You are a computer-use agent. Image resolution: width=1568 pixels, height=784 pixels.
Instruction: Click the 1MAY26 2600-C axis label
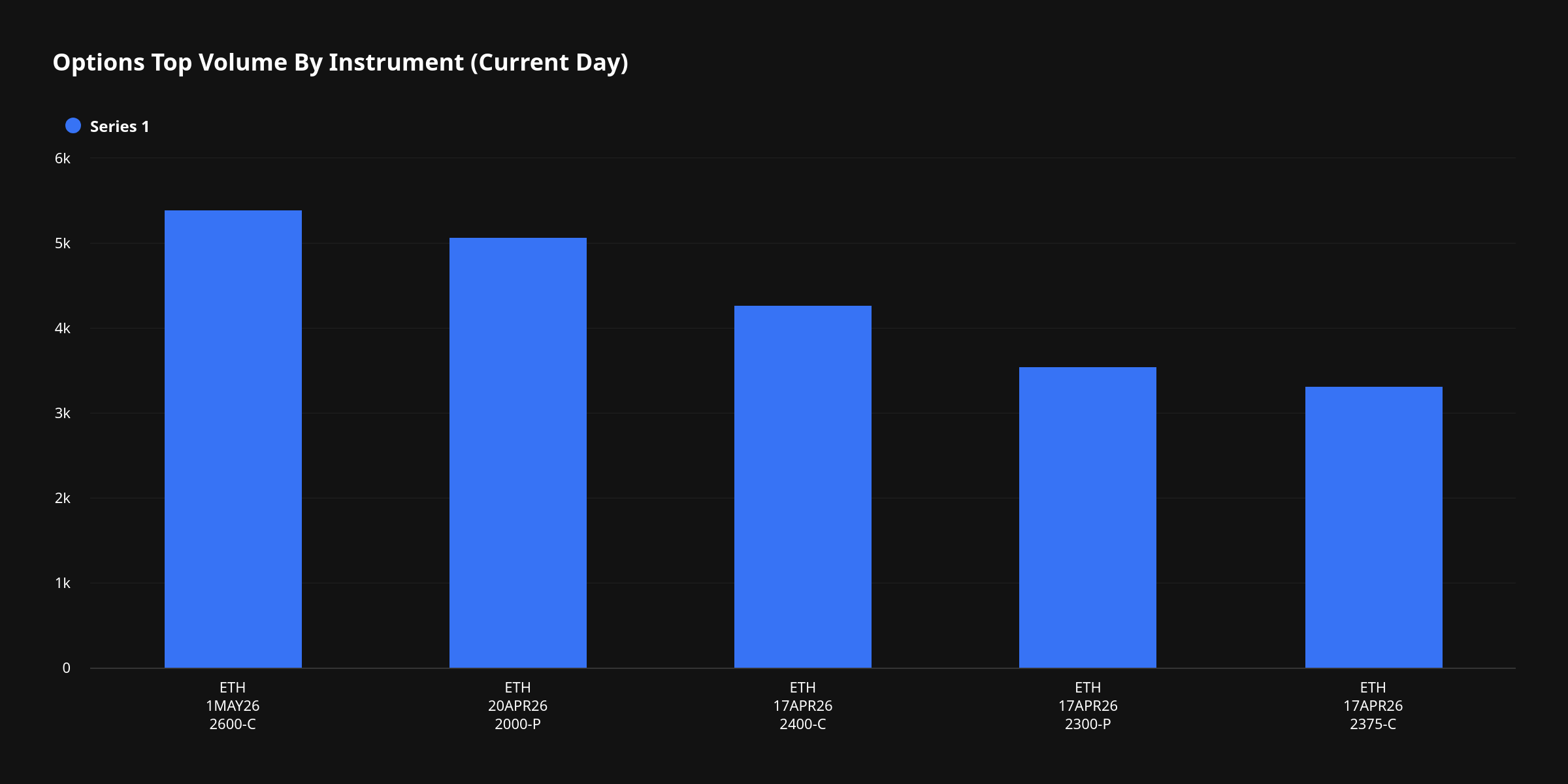click(x=233, y=706)
